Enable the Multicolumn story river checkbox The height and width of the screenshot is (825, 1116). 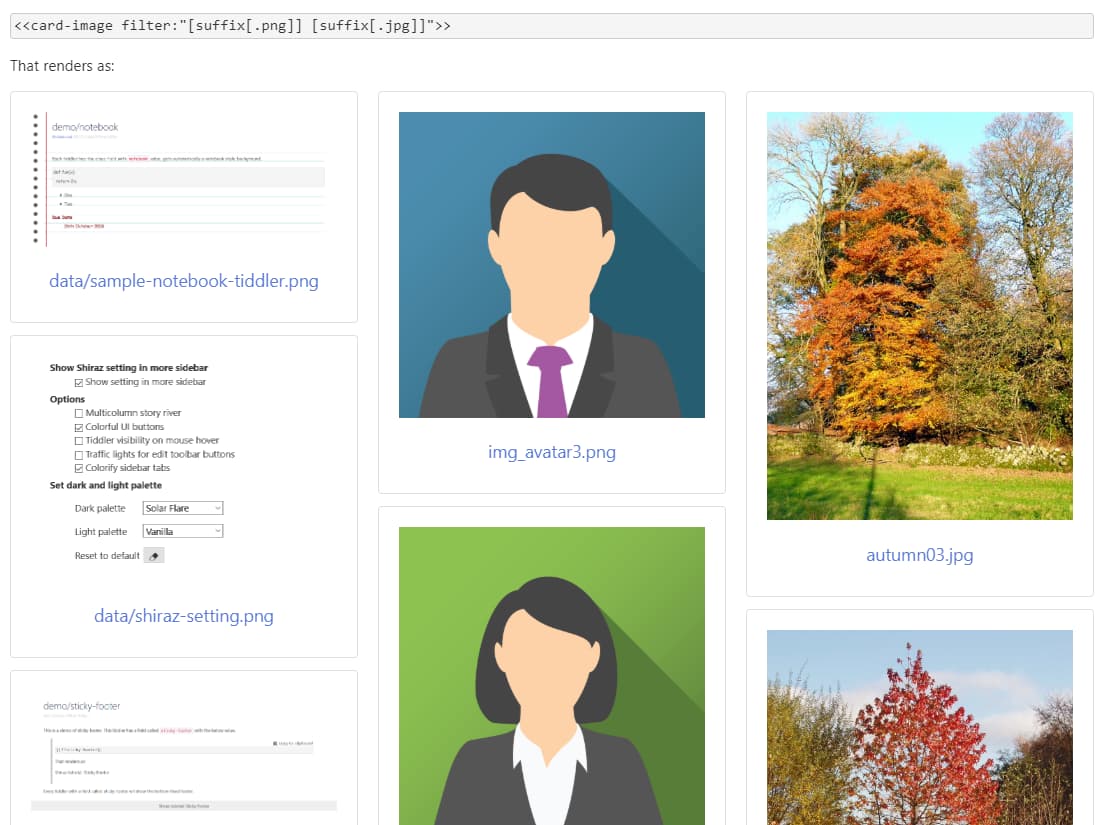coord(79,413)
